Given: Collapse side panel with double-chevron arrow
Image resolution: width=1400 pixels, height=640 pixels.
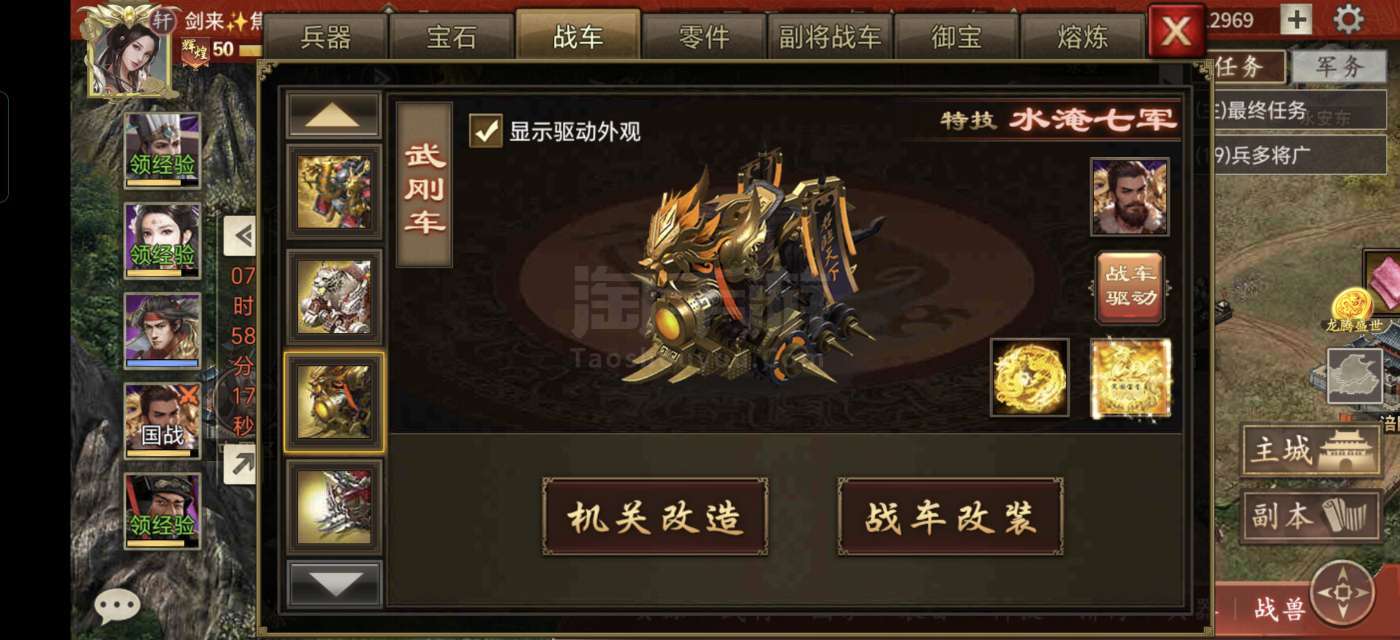Looking at the screenshot, I should tap(239, 237).
